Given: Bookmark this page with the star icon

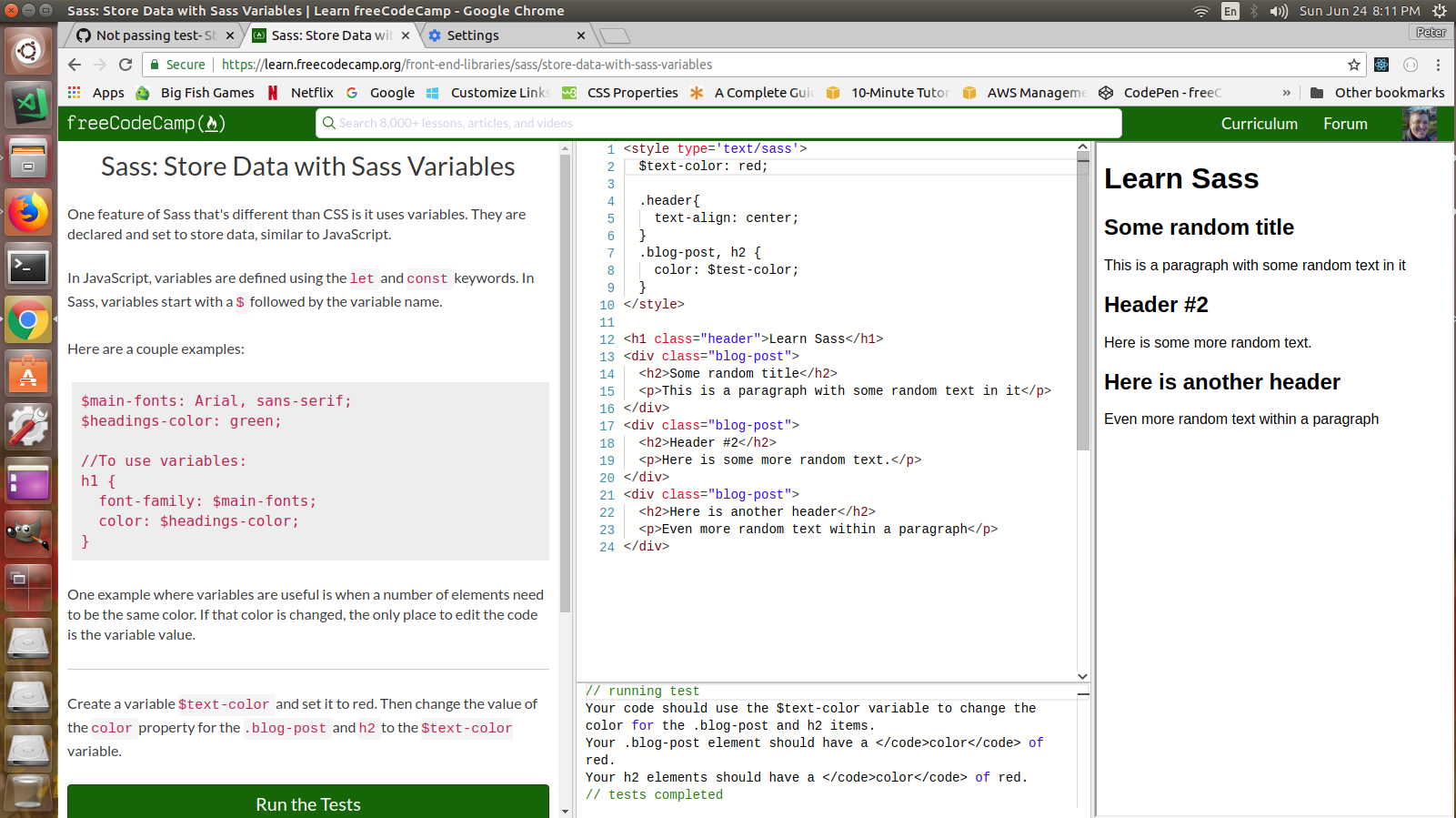Looking at the screenshot, I should [x=1354, y=65].
